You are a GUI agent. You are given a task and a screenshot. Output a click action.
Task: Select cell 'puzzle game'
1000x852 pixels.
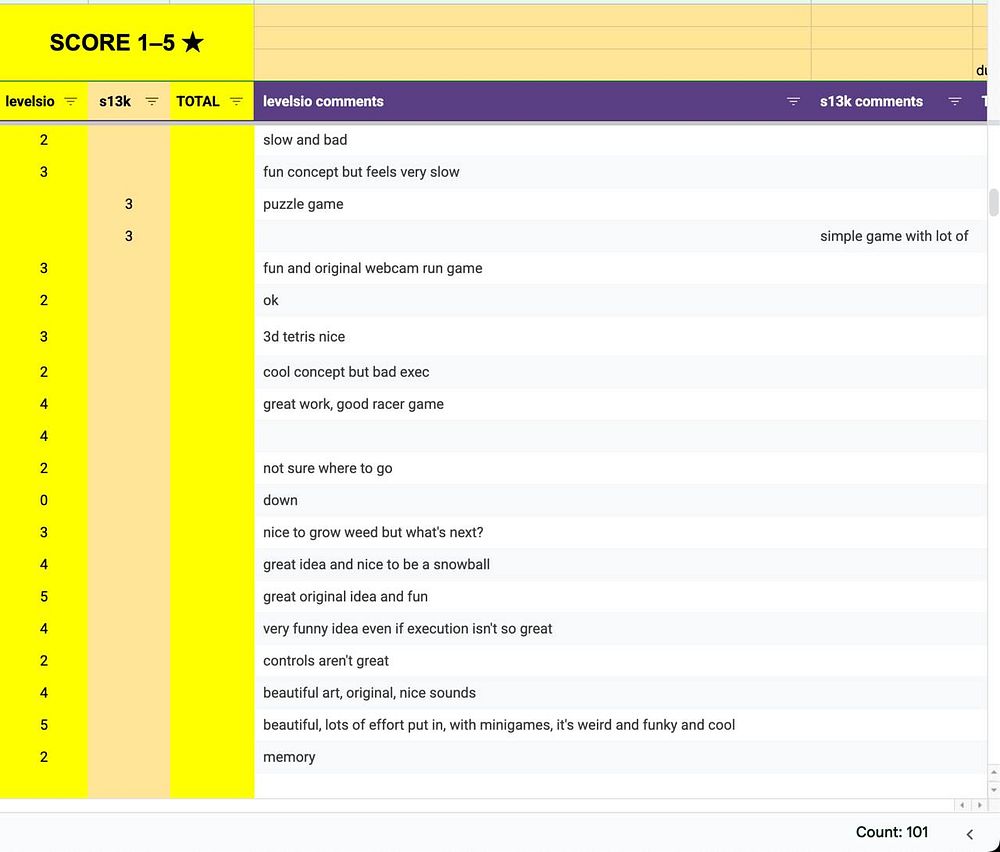533,204
